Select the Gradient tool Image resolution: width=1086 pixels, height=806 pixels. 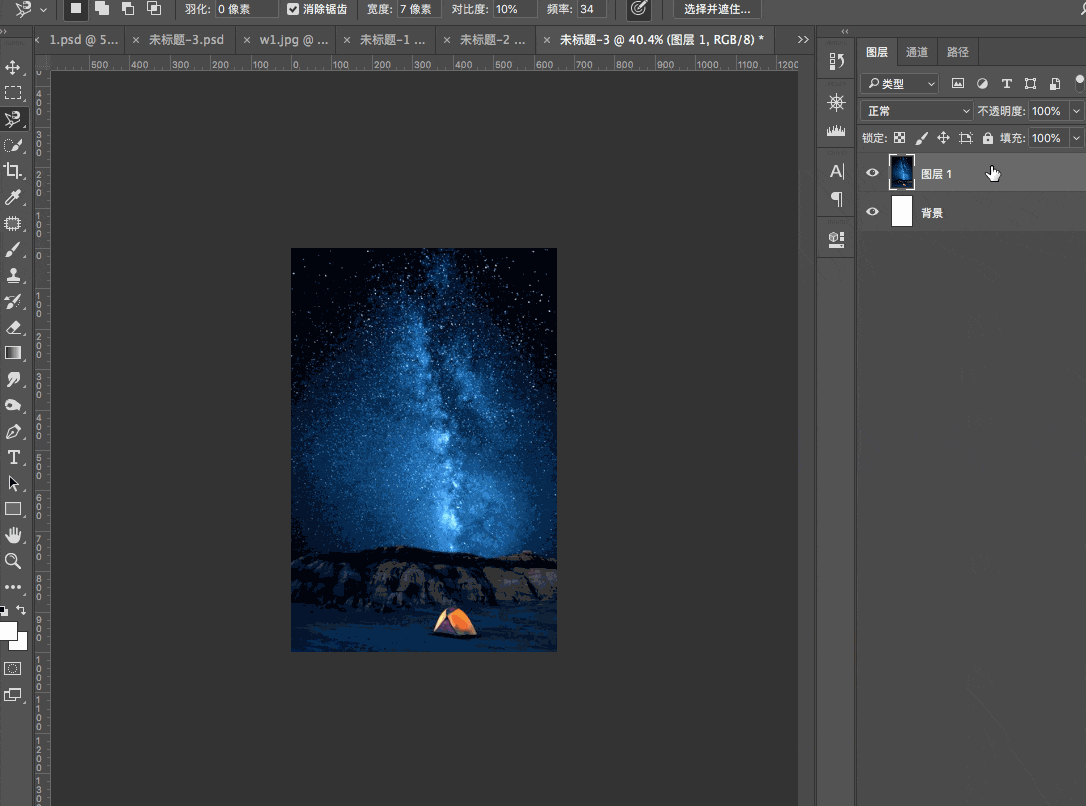tap(12, 353)
